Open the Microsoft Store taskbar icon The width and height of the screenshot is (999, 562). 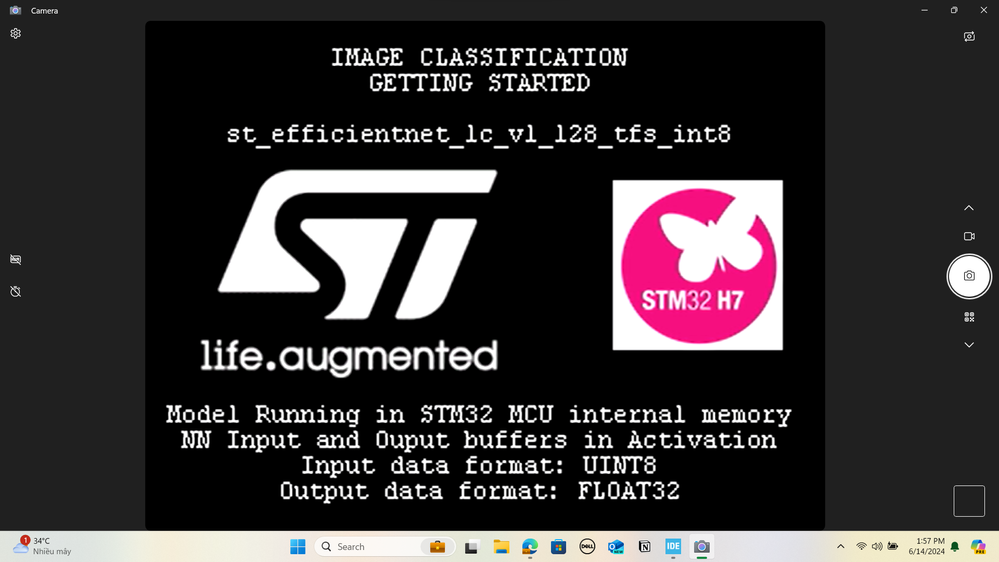tap(559, 547)
